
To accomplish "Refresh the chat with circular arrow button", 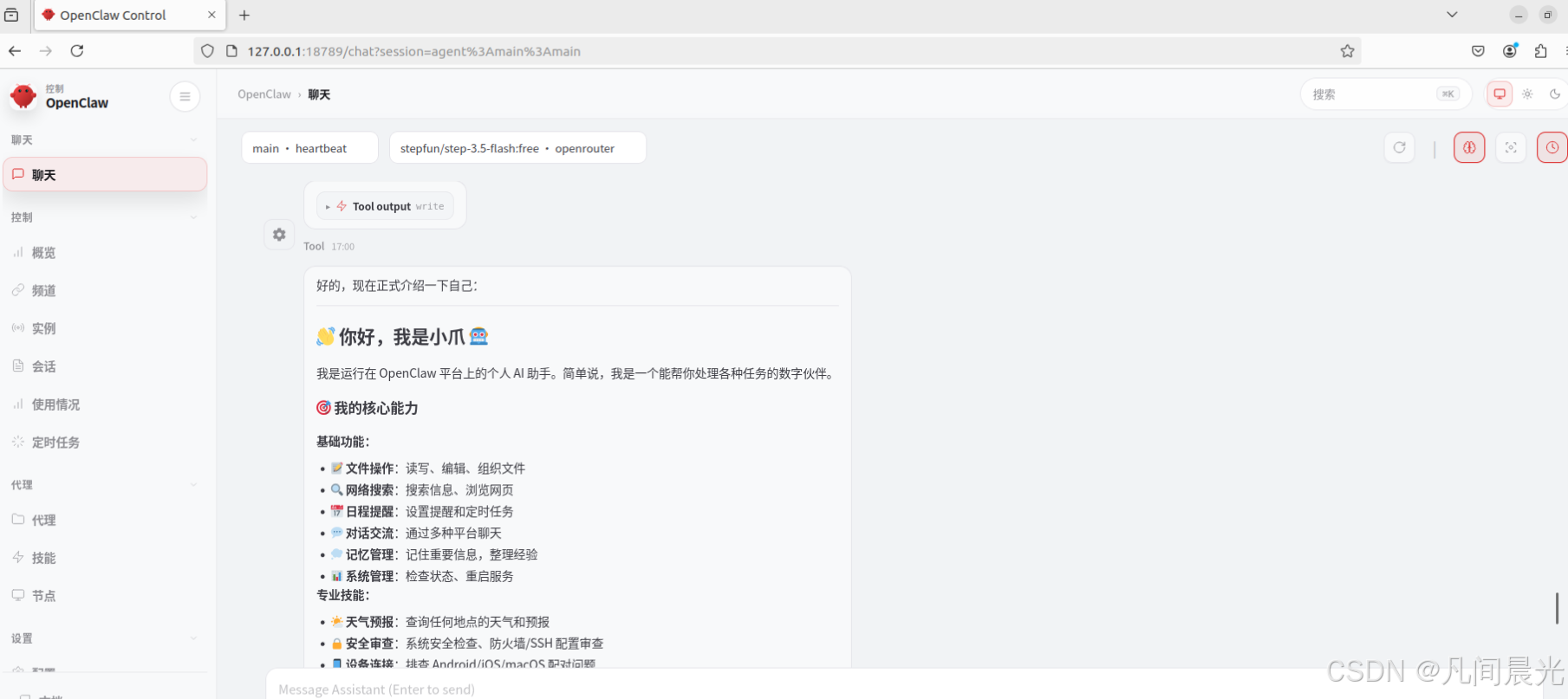I will [x=1399, y=147].
